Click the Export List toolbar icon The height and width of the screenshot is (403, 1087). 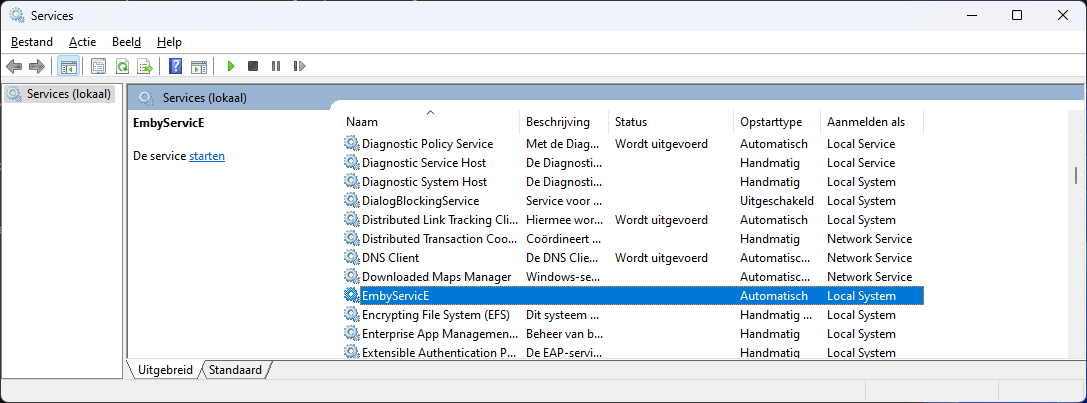pyautogui.click(x=145, y=66)
